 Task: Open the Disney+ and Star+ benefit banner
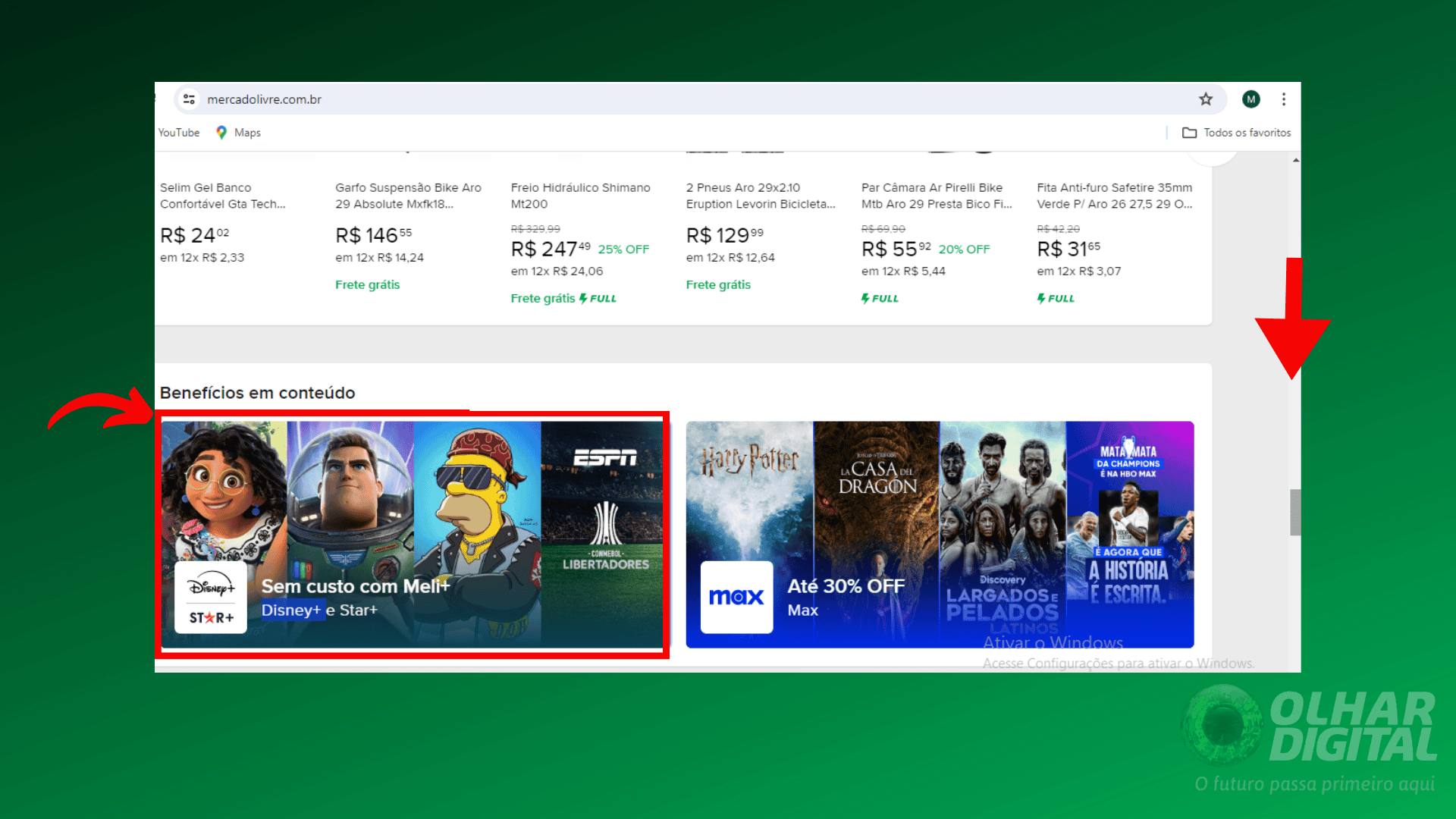[412, 535]
